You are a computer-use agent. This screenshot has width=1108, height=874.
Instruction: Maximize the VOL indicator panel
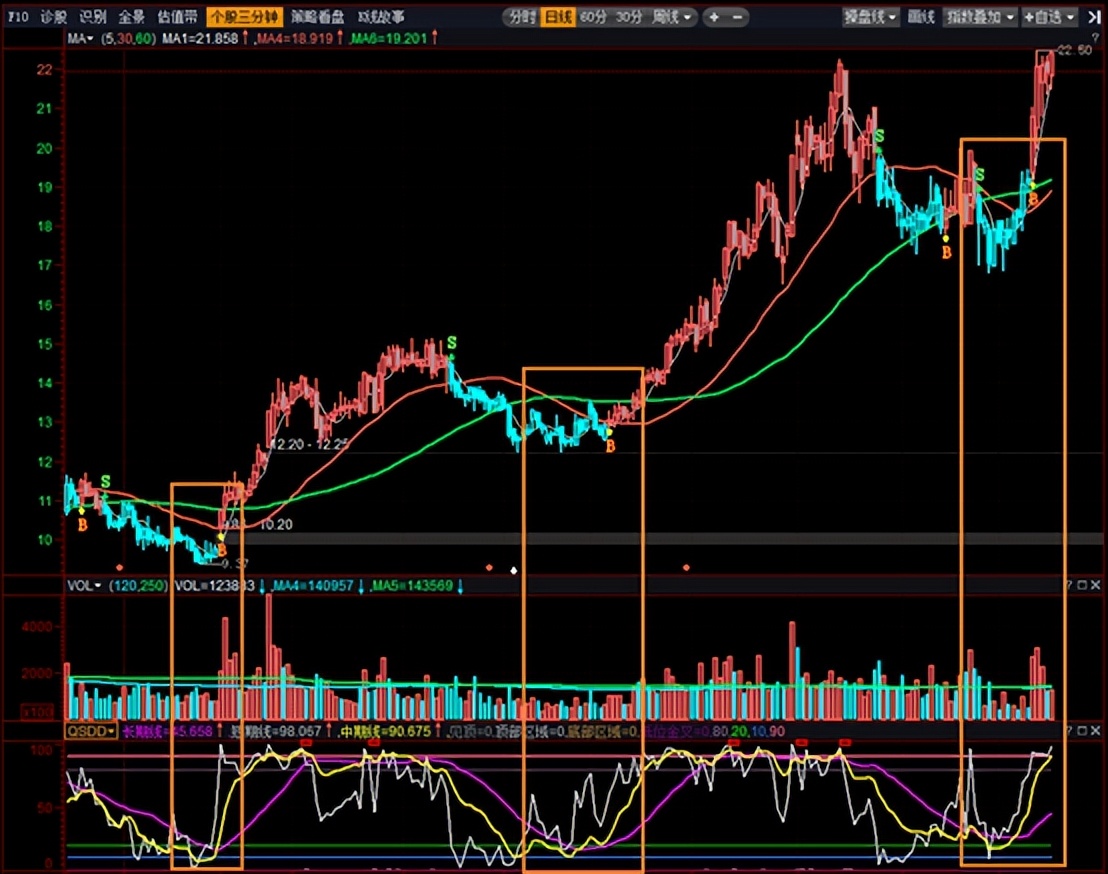[1081, 585]
